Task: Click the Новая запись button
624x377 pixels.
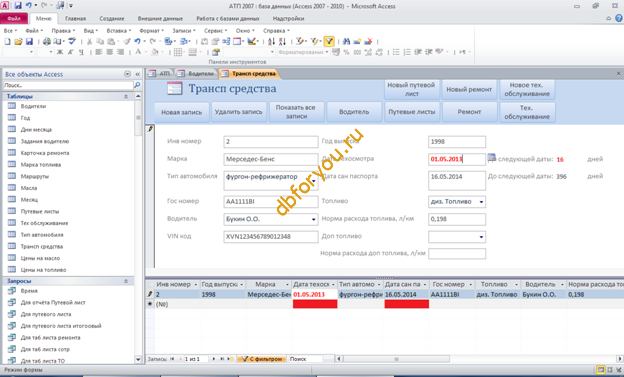Action: pos(181,112)
